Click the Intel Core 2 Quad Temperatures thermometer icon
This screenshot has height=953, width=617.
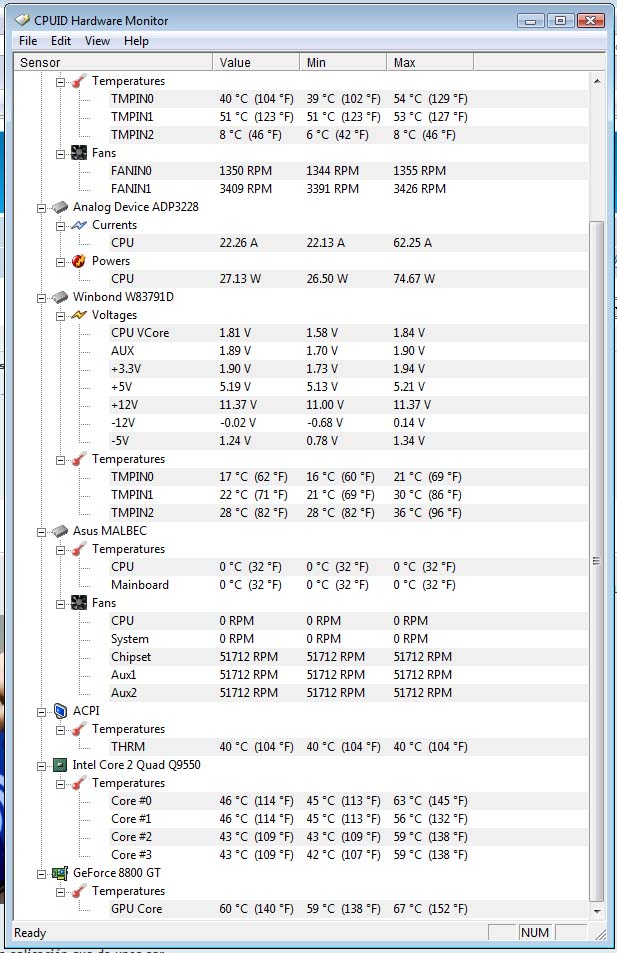79,783
